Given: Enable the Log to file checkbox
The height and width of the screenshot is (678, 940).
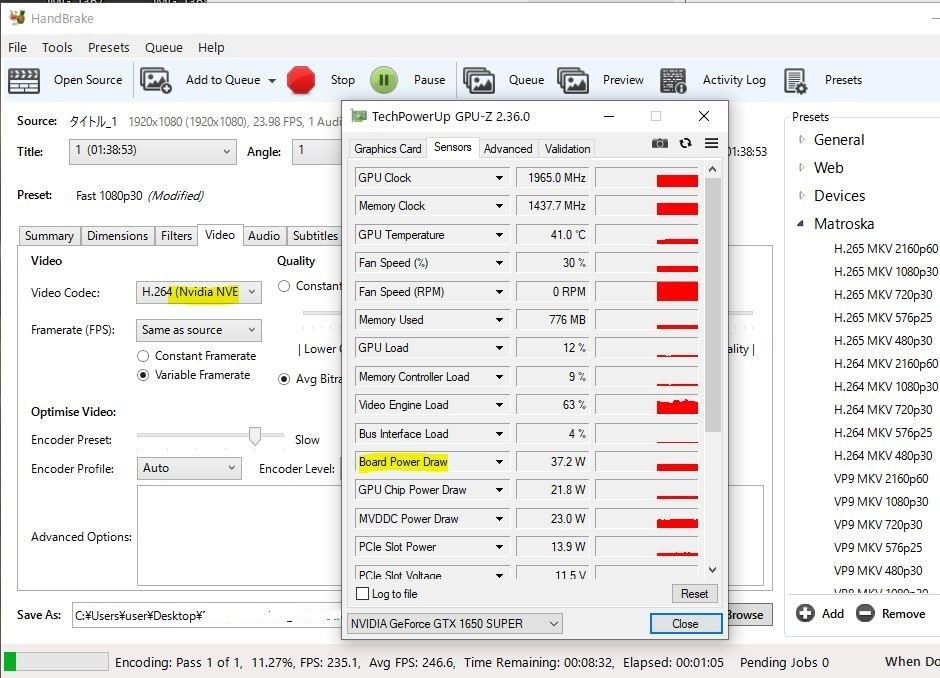Looking at the screenshot, I should [x=362, y=593].
